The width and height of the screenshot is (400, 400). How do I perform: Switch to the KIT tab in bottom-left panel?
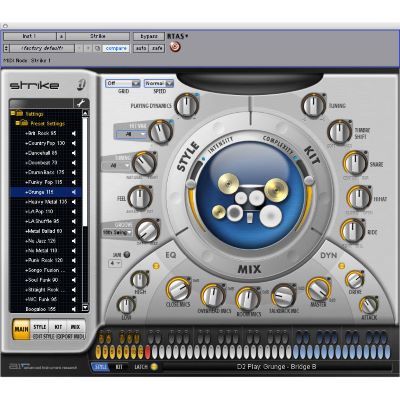pos(58,327)
